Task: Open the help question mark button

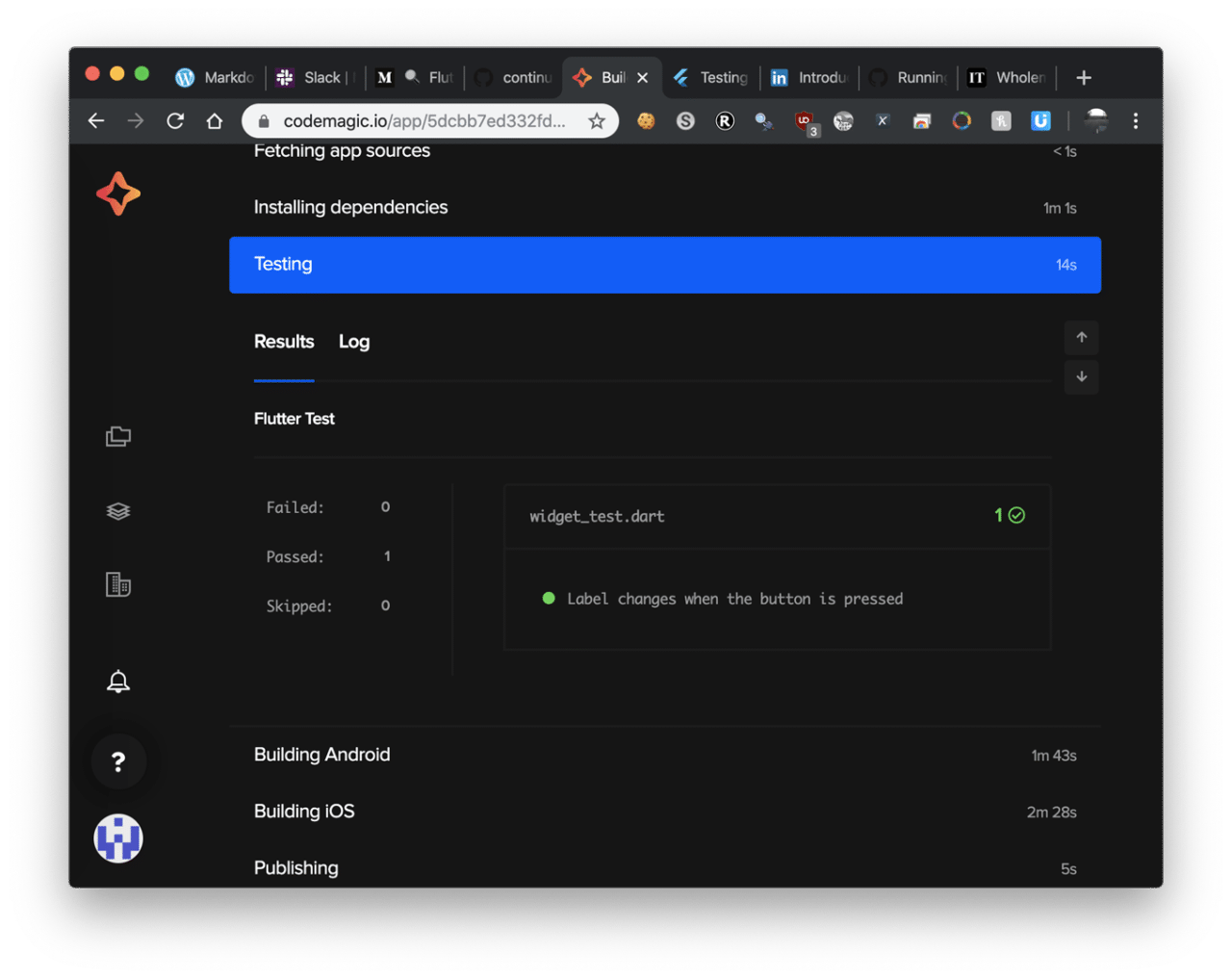Action: click(x=118, y=761)
